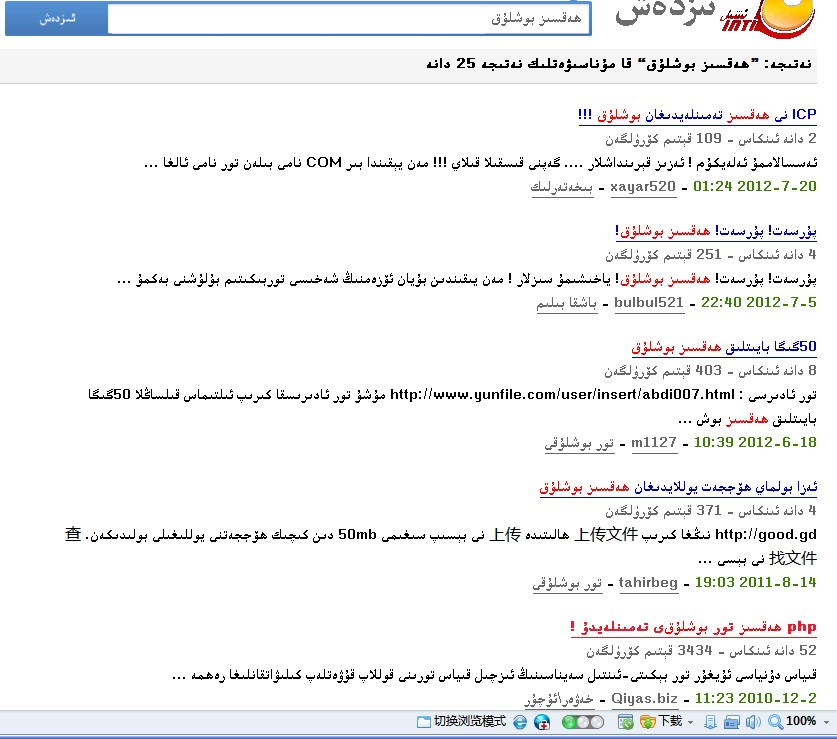Click the date 22:40 2012-7-5
This screenshot has height=739, width=837.
tap(759, 302)
